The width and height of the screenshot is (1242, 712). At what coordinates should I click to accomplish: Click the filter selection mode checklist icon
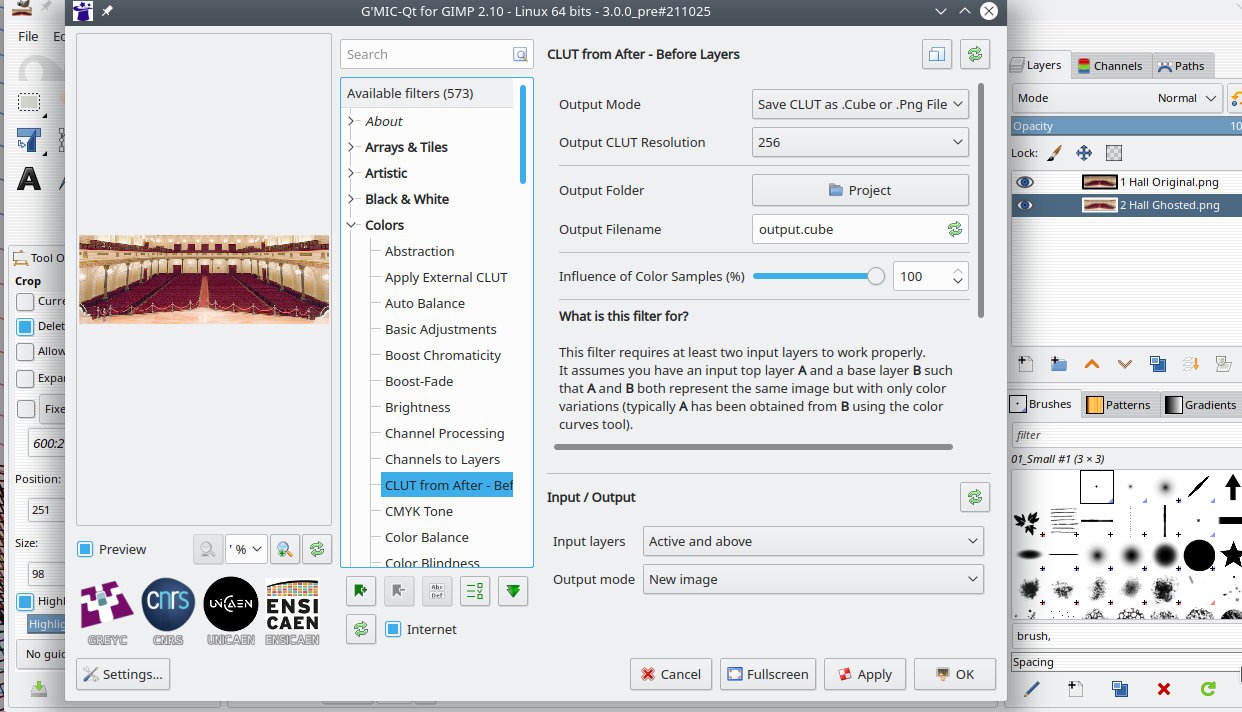pyautogui.click(x=475, y=591)
